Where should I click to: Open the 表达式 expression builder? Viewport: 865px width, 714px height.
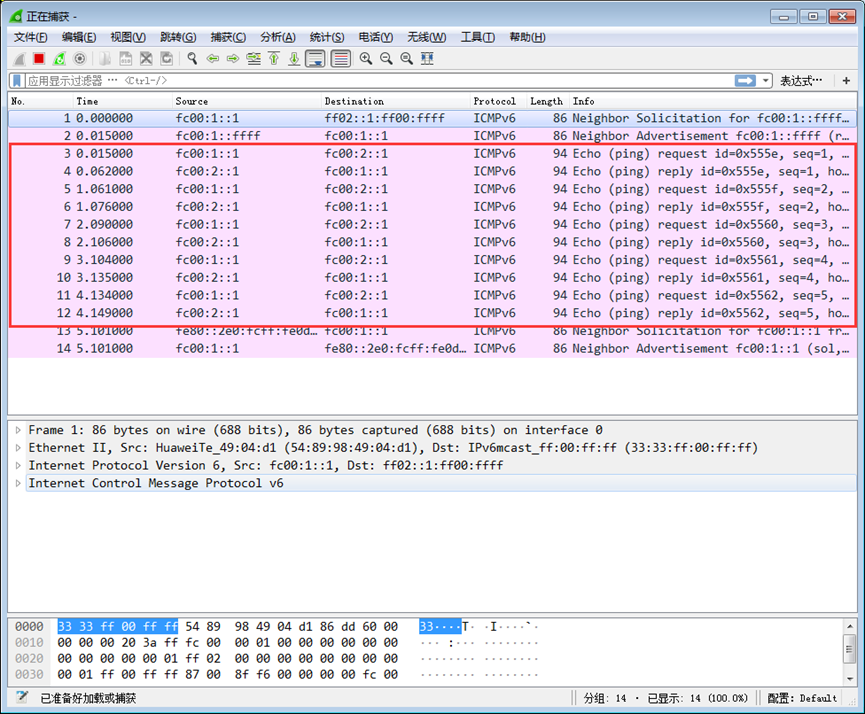pos(800,81)
